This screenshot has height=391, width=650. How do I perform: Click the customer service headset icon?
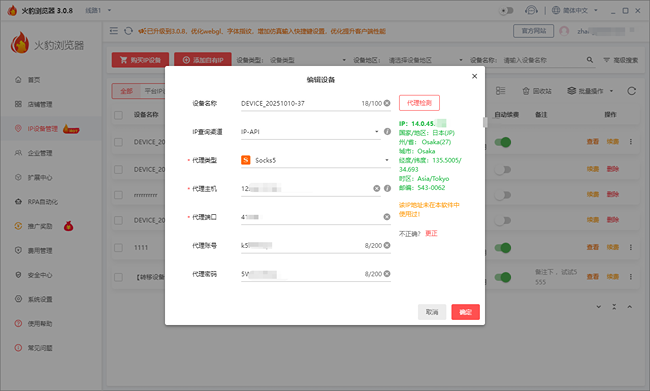[x=531, y=10]
